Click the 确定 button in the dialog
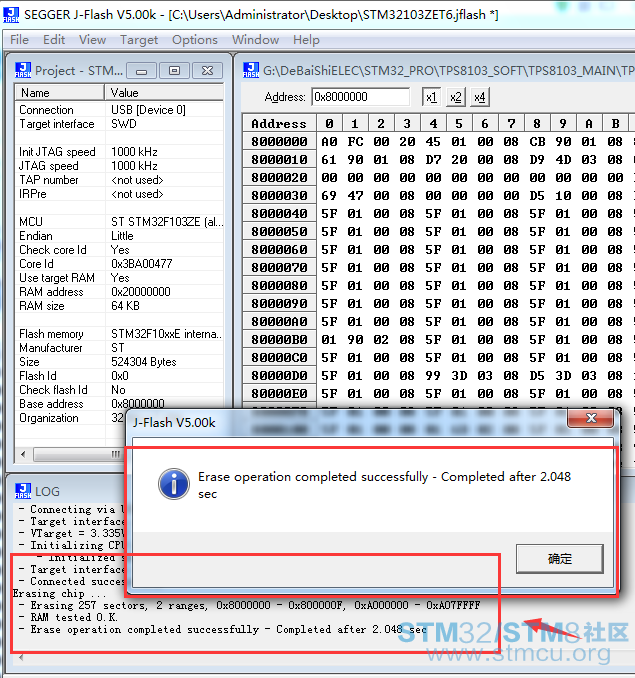The height and width of the screenshot is (678, 635). (559, 559)
